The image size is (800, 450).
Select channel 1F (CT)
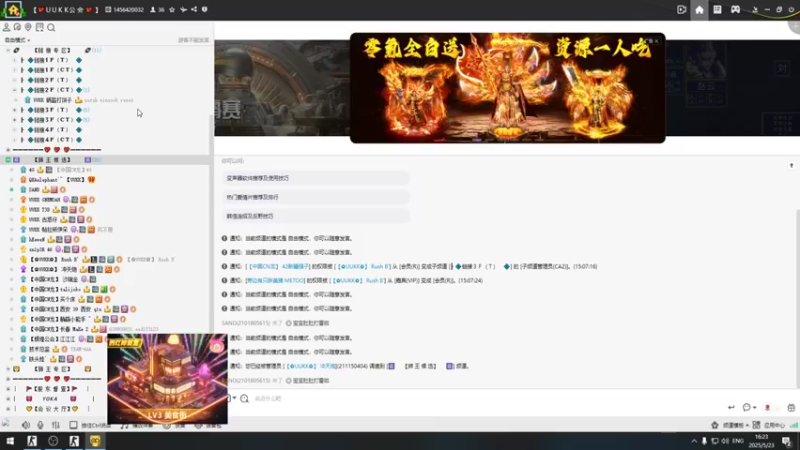[53, 70]
